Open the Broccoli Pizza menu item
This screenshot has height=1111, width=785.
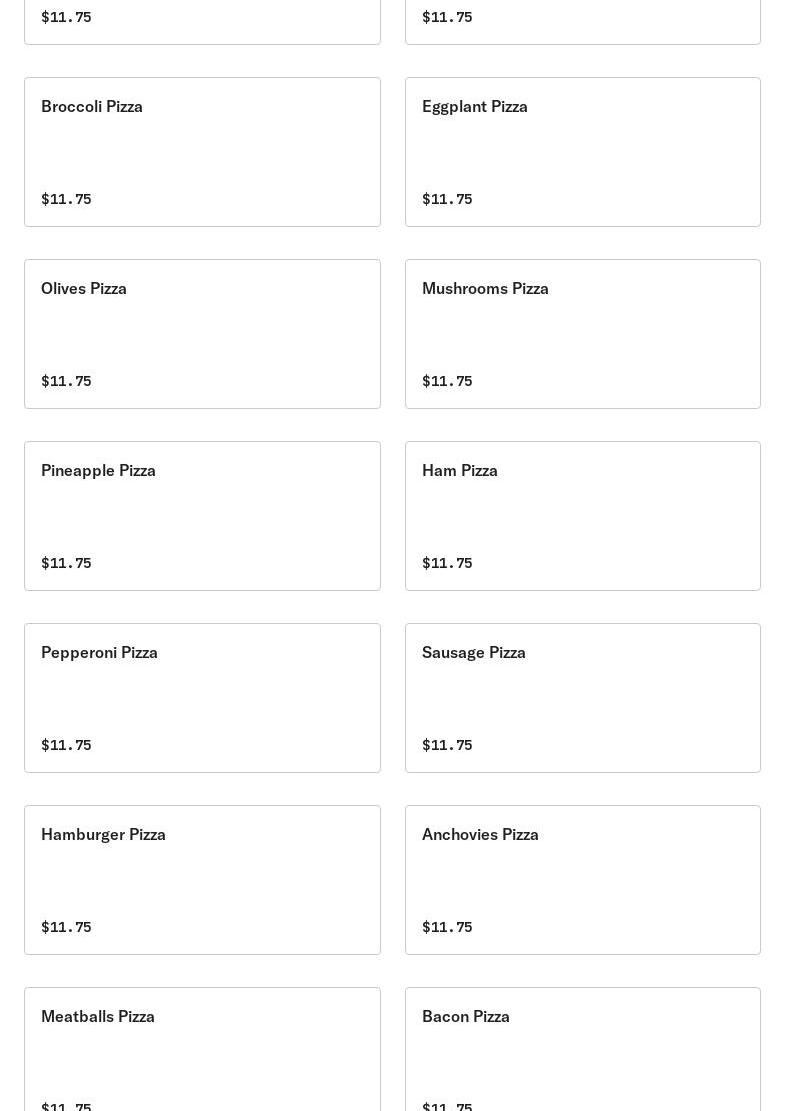tap(202, 152)
